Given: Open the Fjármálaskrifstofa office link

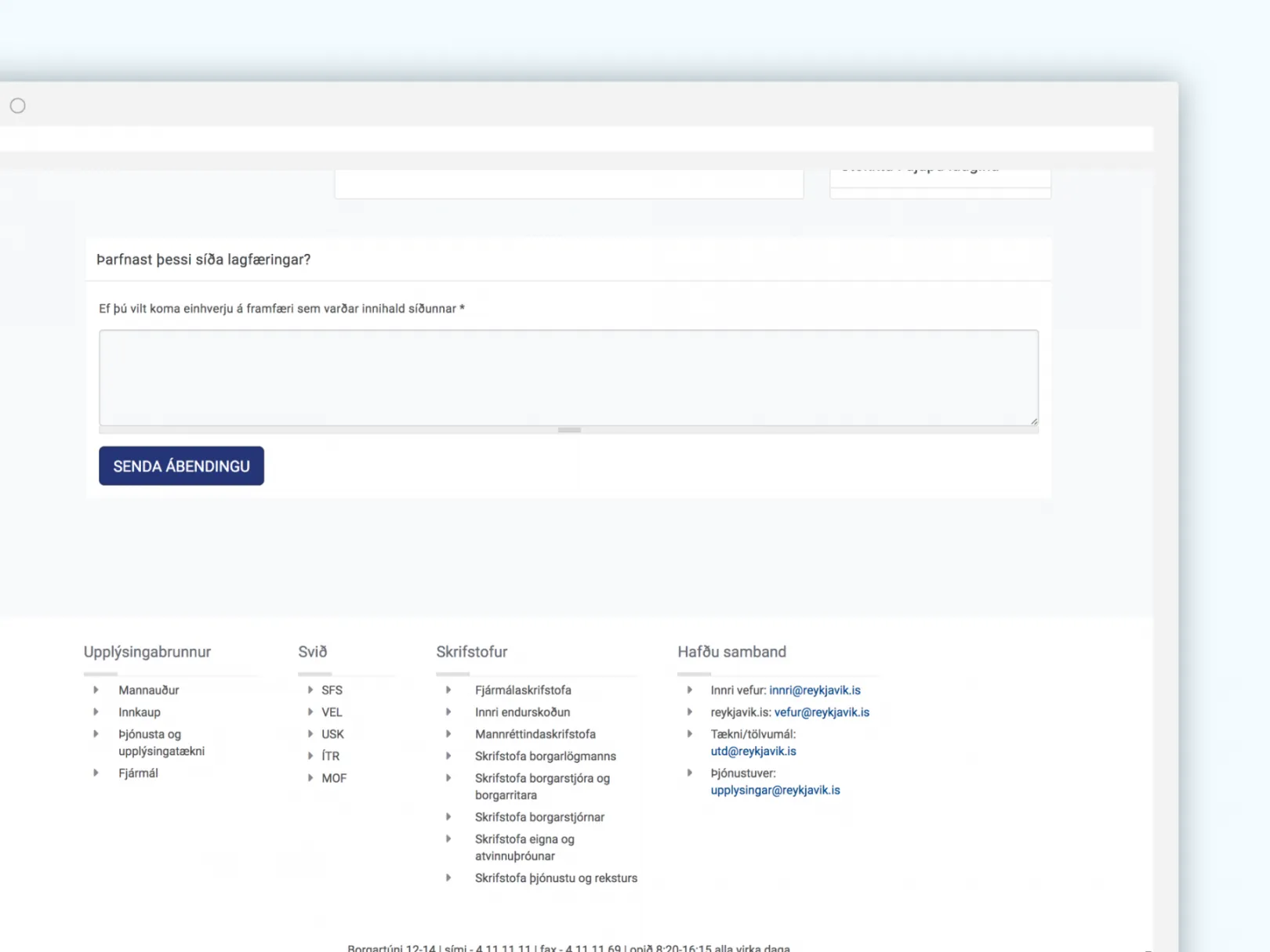Looking at the screenshot, I should click(x=523, y=690).
